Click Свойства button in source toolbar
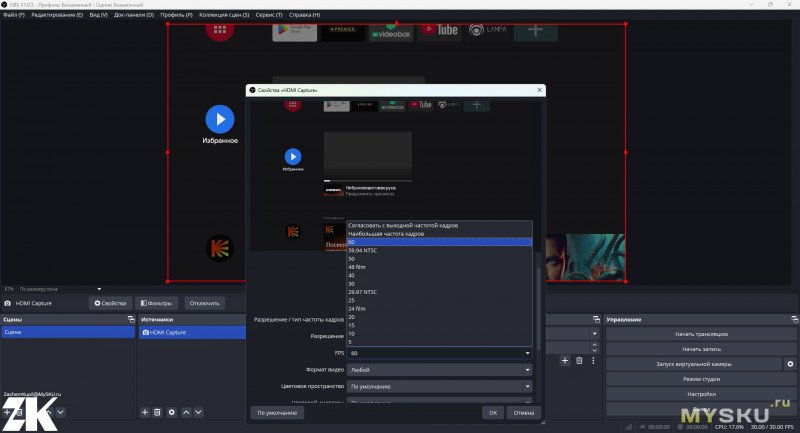Viewport: 800px width, 433px height. 110,303
